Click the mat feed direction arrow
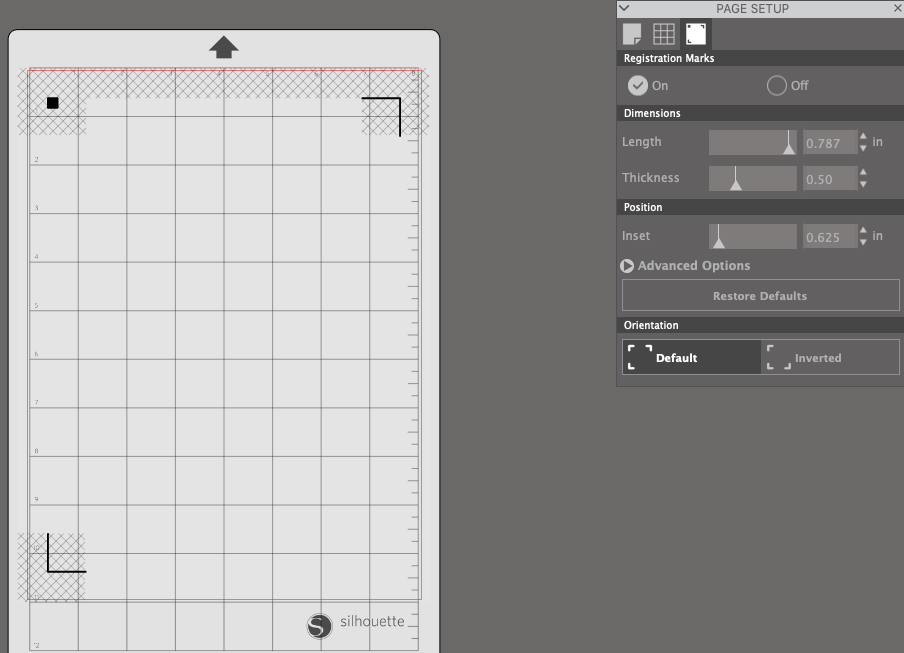 point(224,47)
